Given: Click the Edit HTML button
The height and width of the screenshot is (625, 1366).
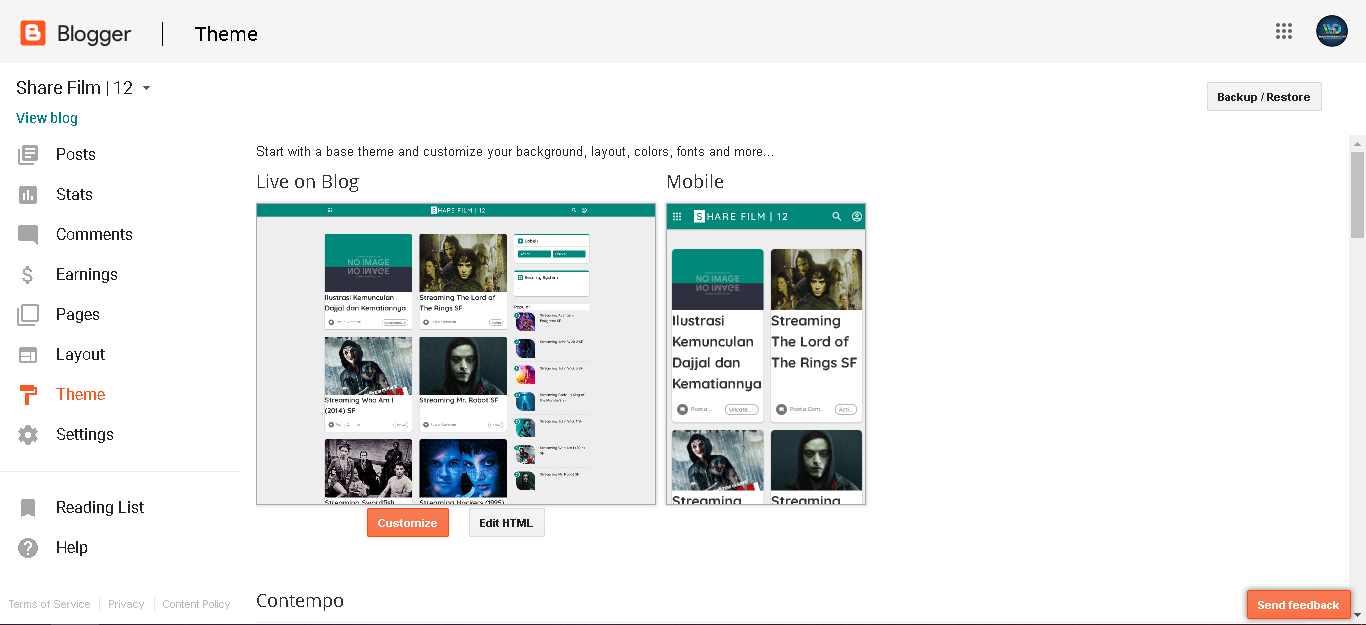Looking at the screenshot, I should click(506, 523).
